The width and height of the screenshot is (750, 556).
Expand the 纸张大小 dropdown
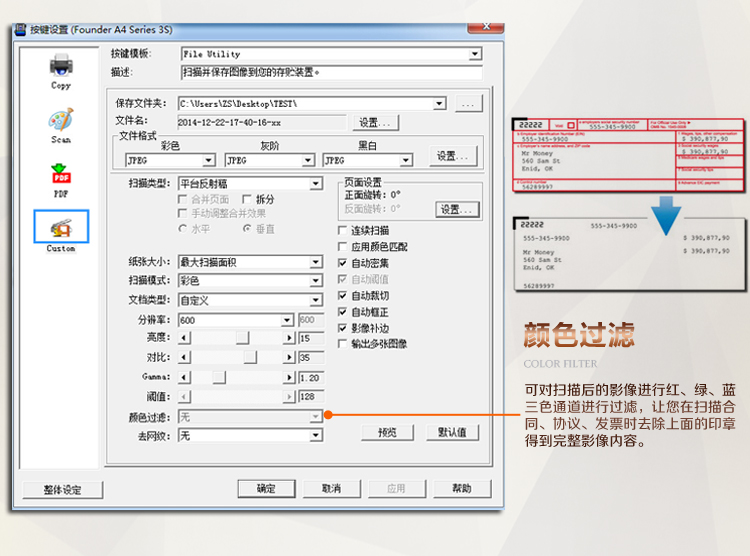click(x=315, y=262)
